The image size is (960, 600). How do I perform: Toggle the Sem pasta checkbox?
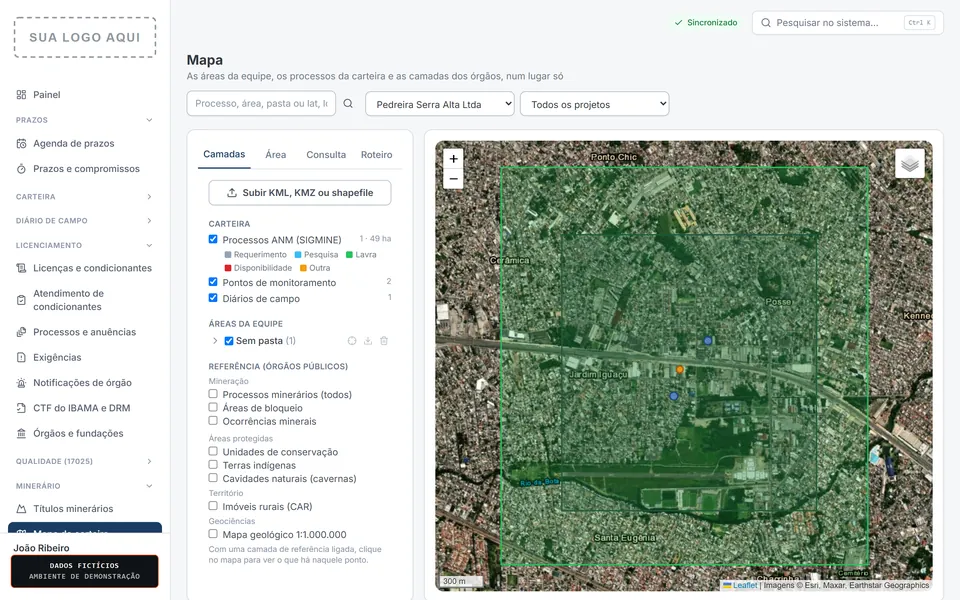228,341
